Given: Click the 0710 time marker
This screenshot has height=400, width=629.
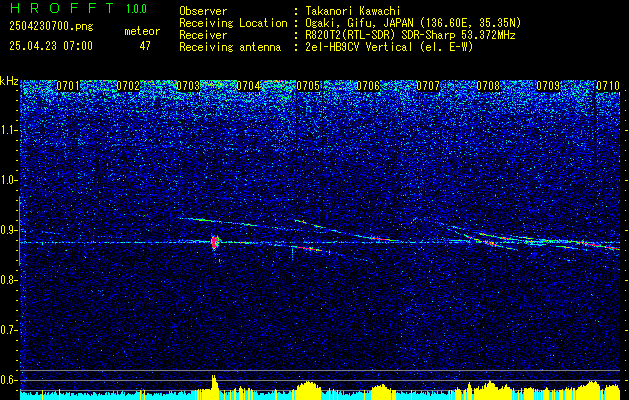Looking at the screenshot, I should coord(608,86).
